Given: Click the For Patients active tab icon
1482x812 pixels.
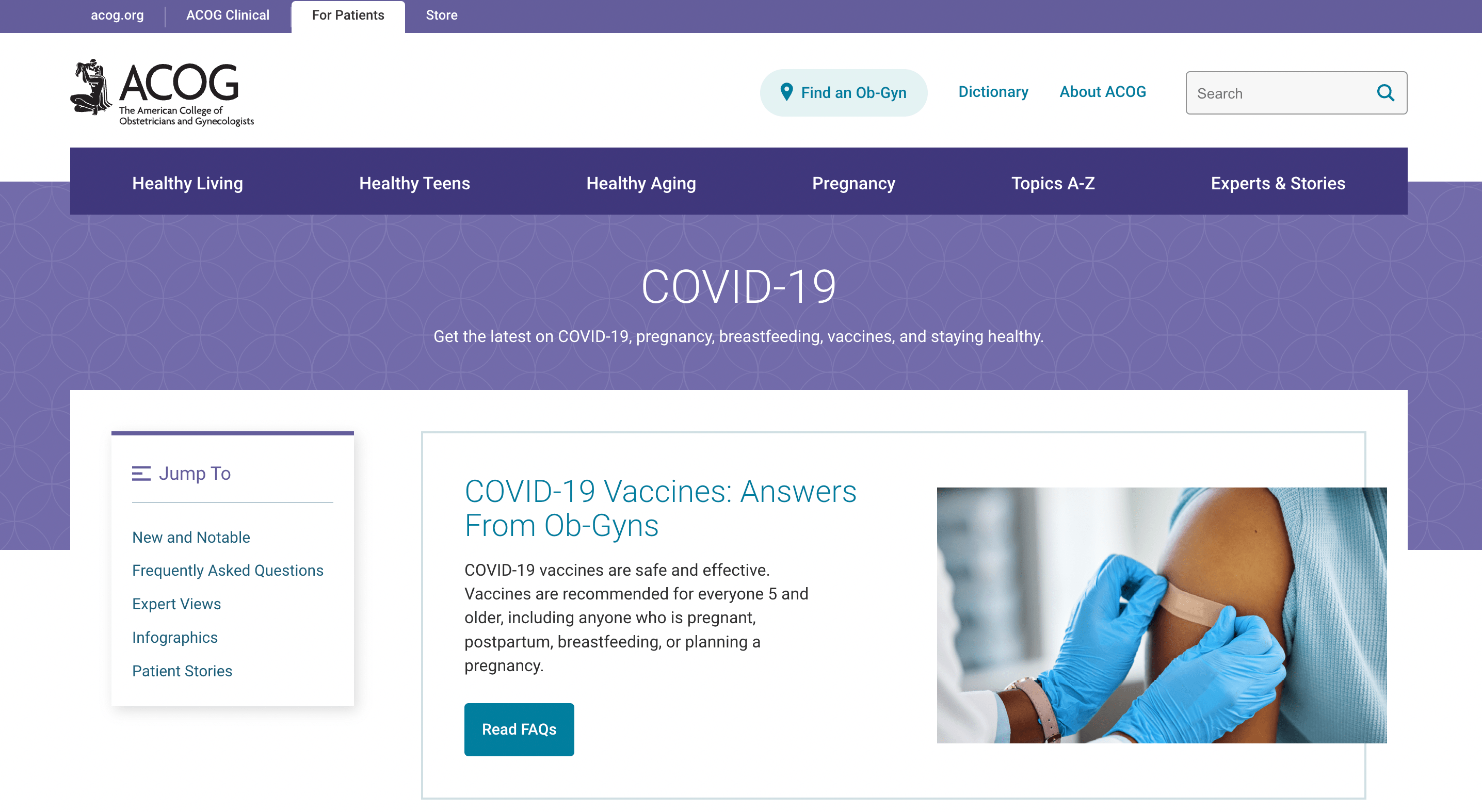Looking at the screenshot, I should [x=348, y=16].
